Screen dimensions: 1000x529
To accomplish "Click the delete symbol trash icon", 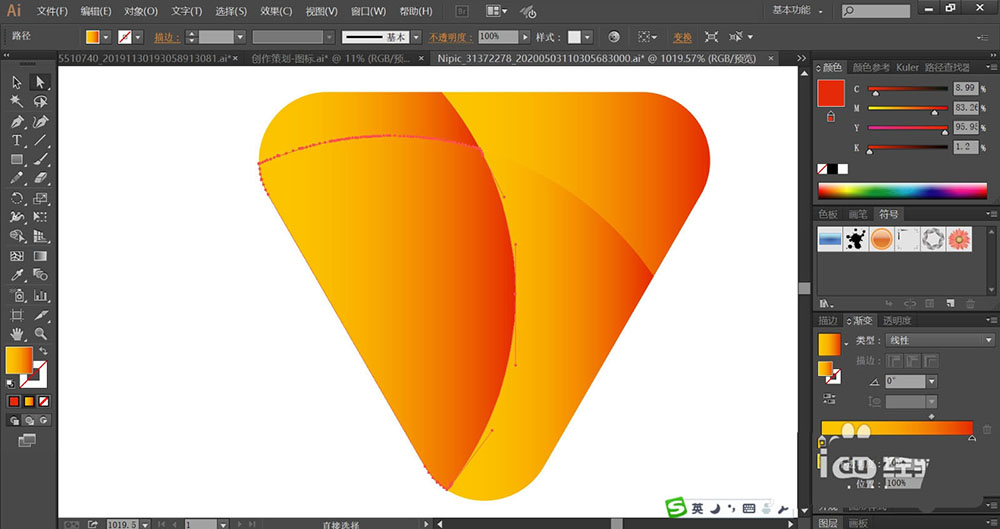I will coord(971,304).
